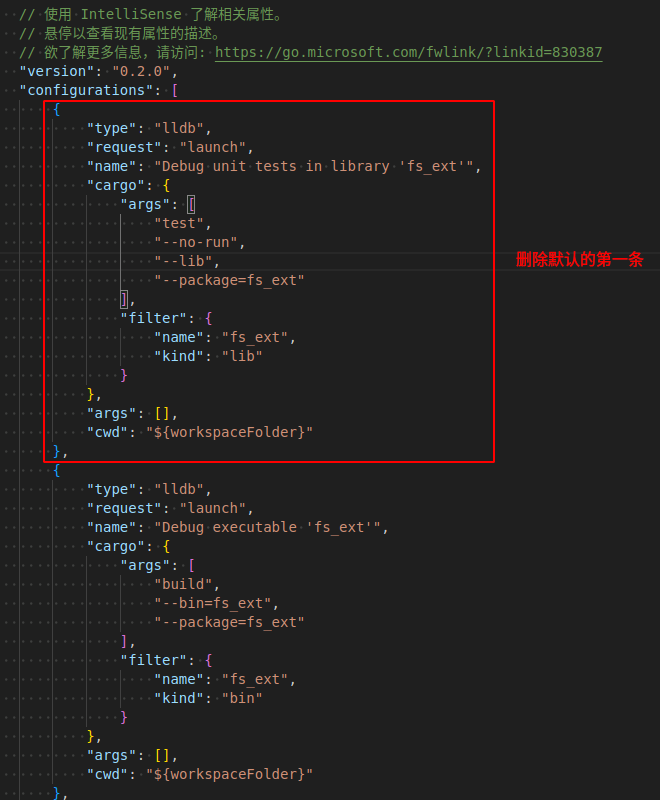Click the opening bracket after "configurations"
This screenshot has height=800, width=660.
175,90
